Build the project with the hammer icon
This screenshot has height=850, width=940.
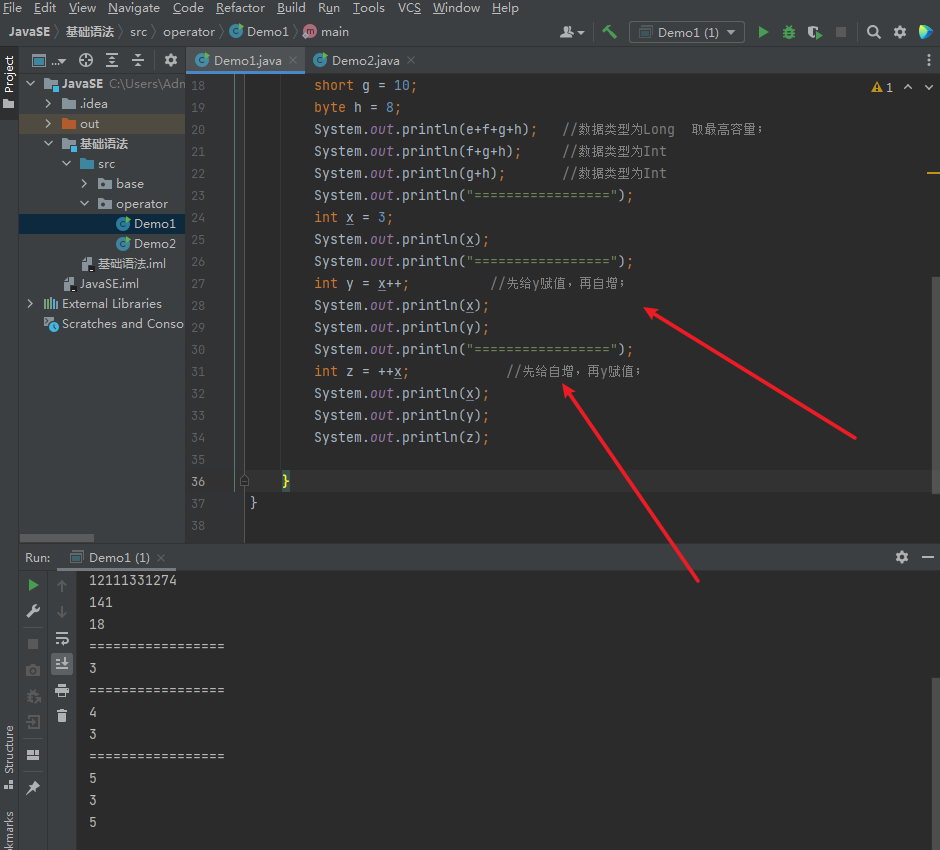coord(609,32)
